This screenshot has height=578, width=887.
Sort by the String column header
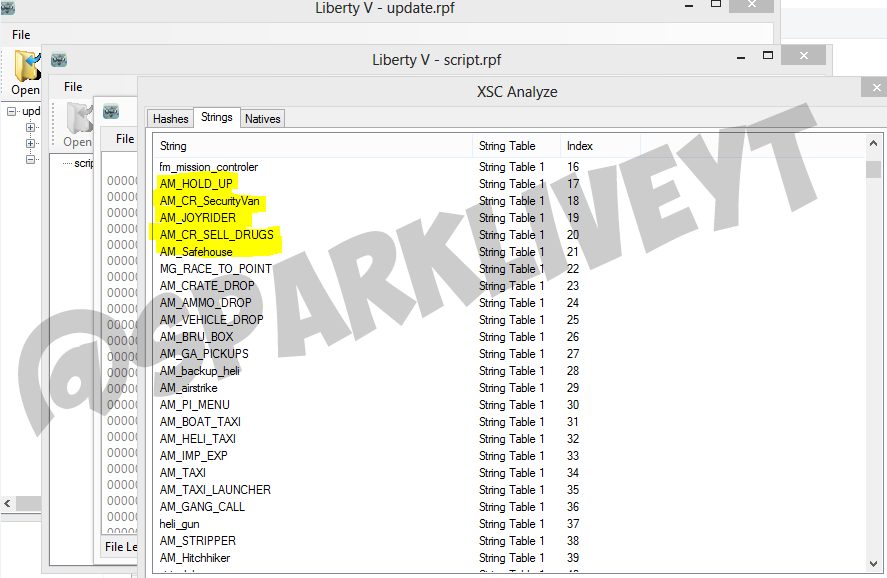tap(313, 146)
